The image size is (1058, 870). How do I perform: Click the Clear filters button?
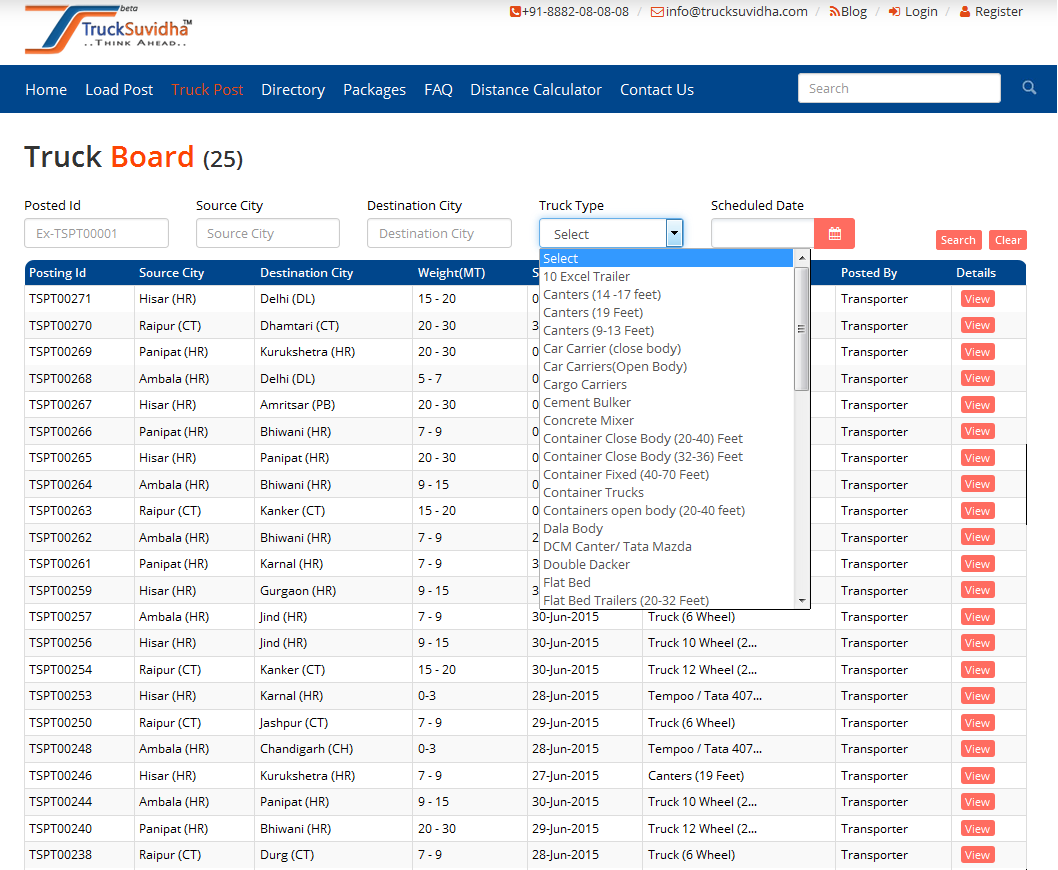pyautogui.click(x=1007, y=240)
